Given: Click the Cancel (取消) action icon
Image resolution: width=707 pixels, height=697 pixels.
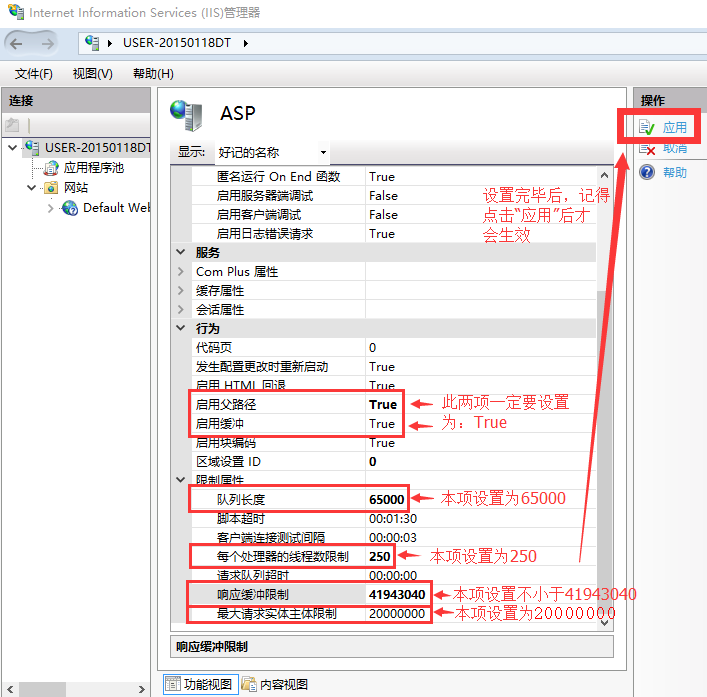Looking at the screenshot, I should tap(647, 149).
